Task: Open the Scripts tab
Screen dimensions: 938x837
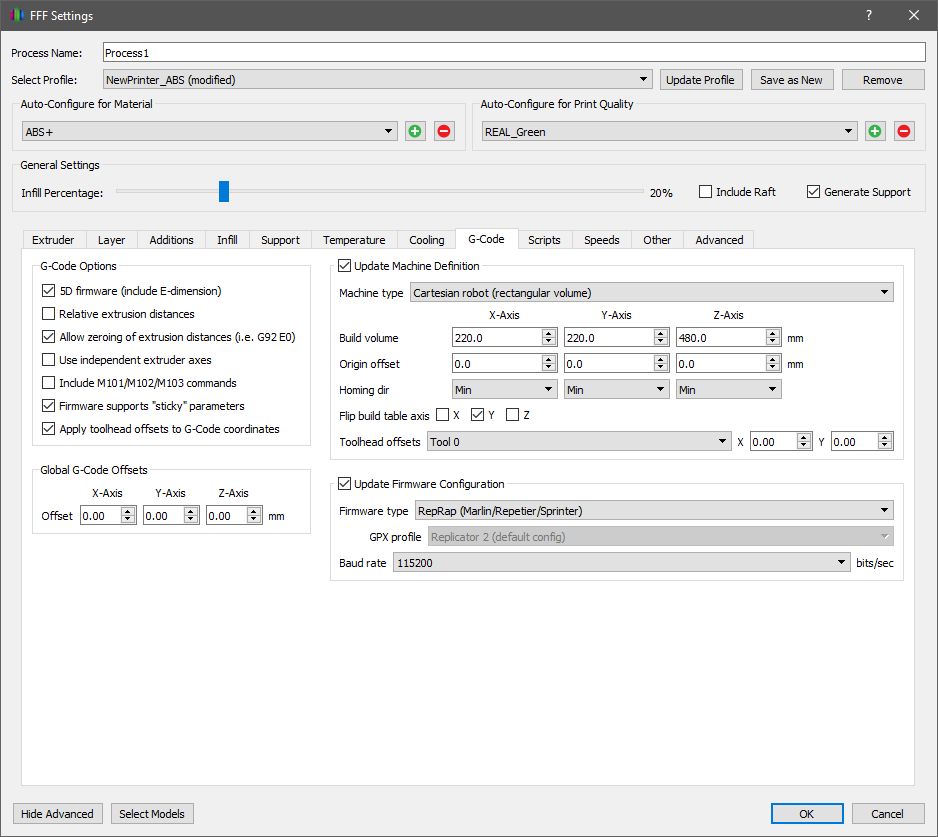Action: pos(544,240)
